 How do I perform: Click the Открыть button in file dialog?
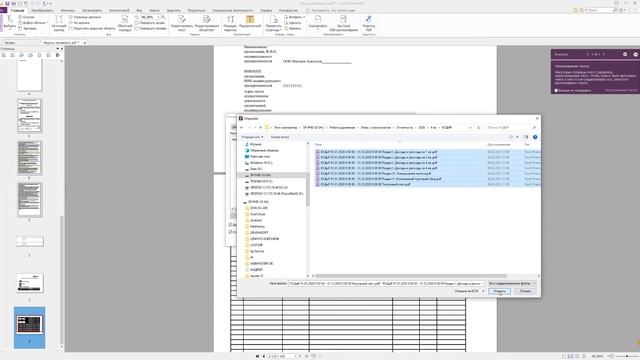499,291
